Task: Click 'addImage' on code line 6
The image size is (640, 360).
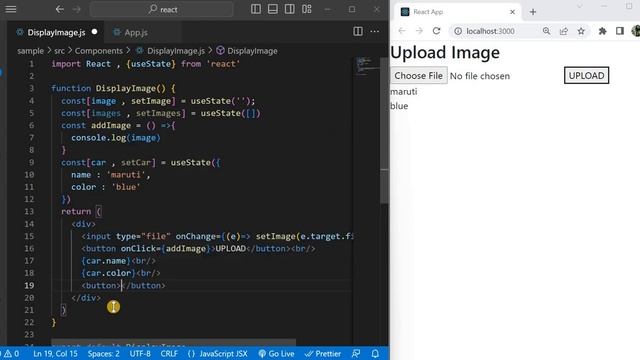Action: coord(111,125)
